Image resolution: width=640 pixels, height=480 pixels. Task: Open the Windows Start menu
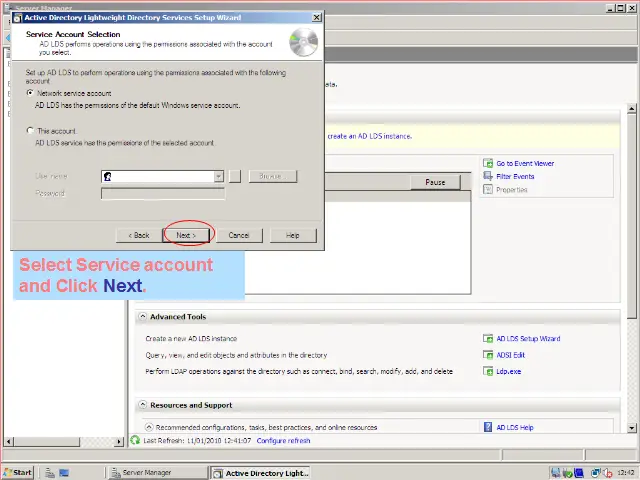[x=18, y=473]
